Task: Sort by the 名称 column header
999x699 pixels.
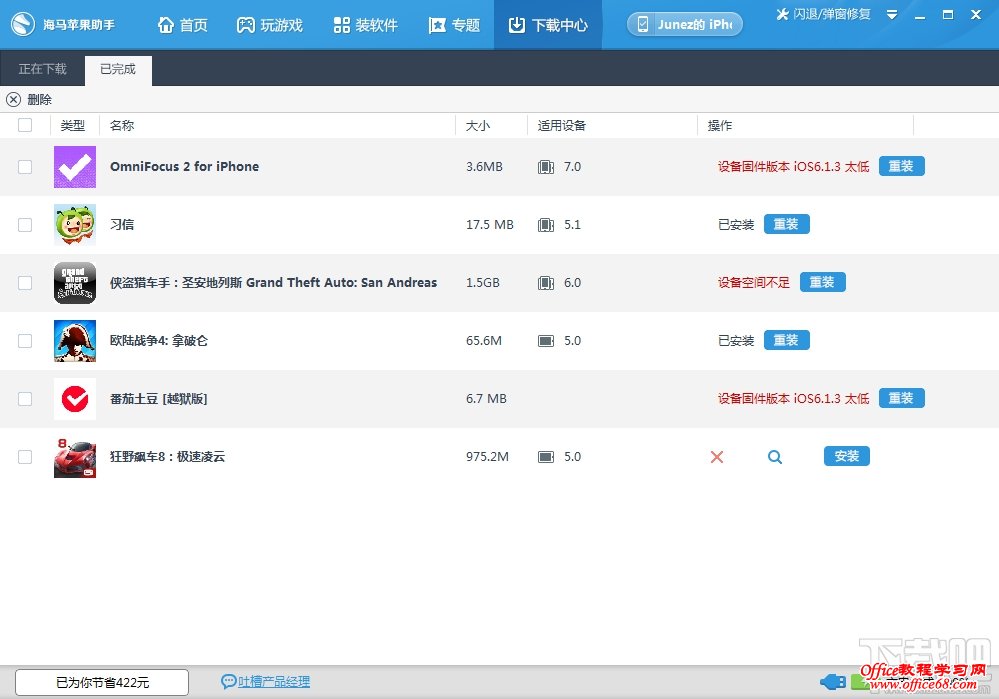Action: [122, 126]
